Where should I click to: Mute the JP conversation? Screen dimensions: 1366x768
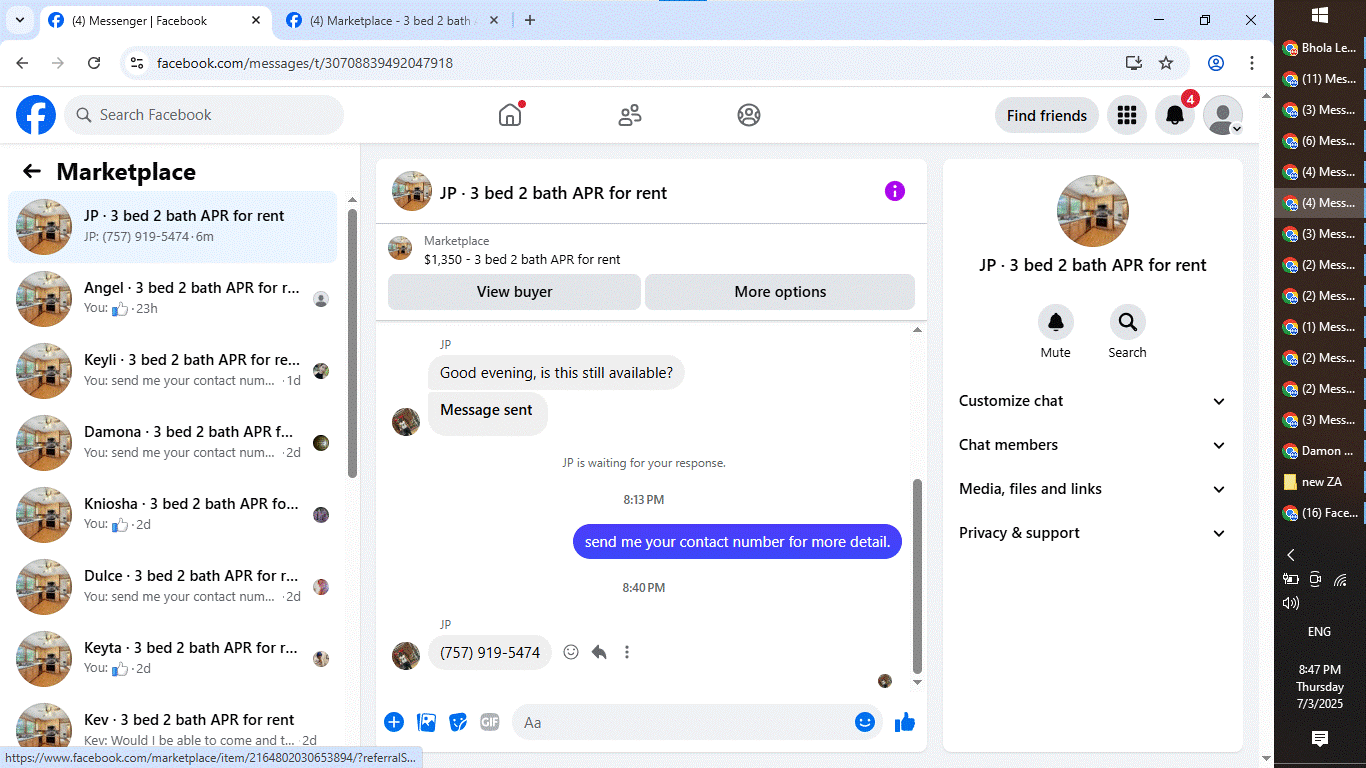point(1055,322)
